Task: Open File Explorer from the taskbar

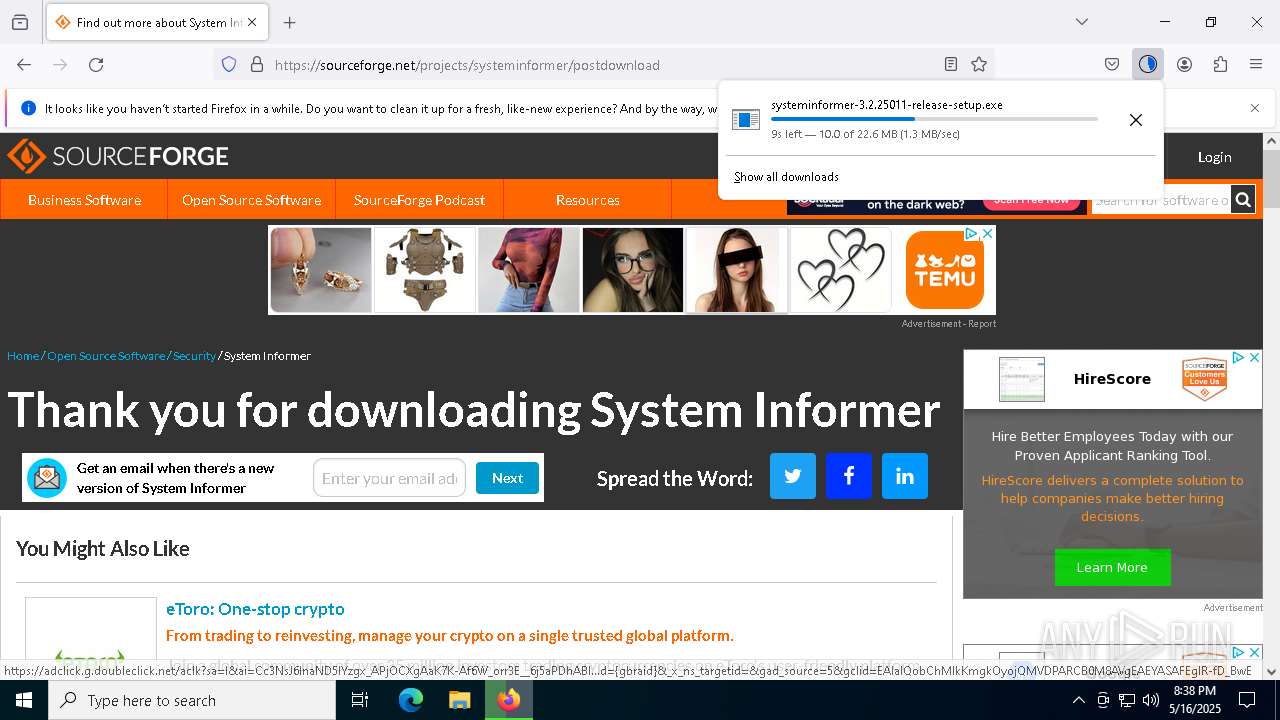Action: (459, 700)
